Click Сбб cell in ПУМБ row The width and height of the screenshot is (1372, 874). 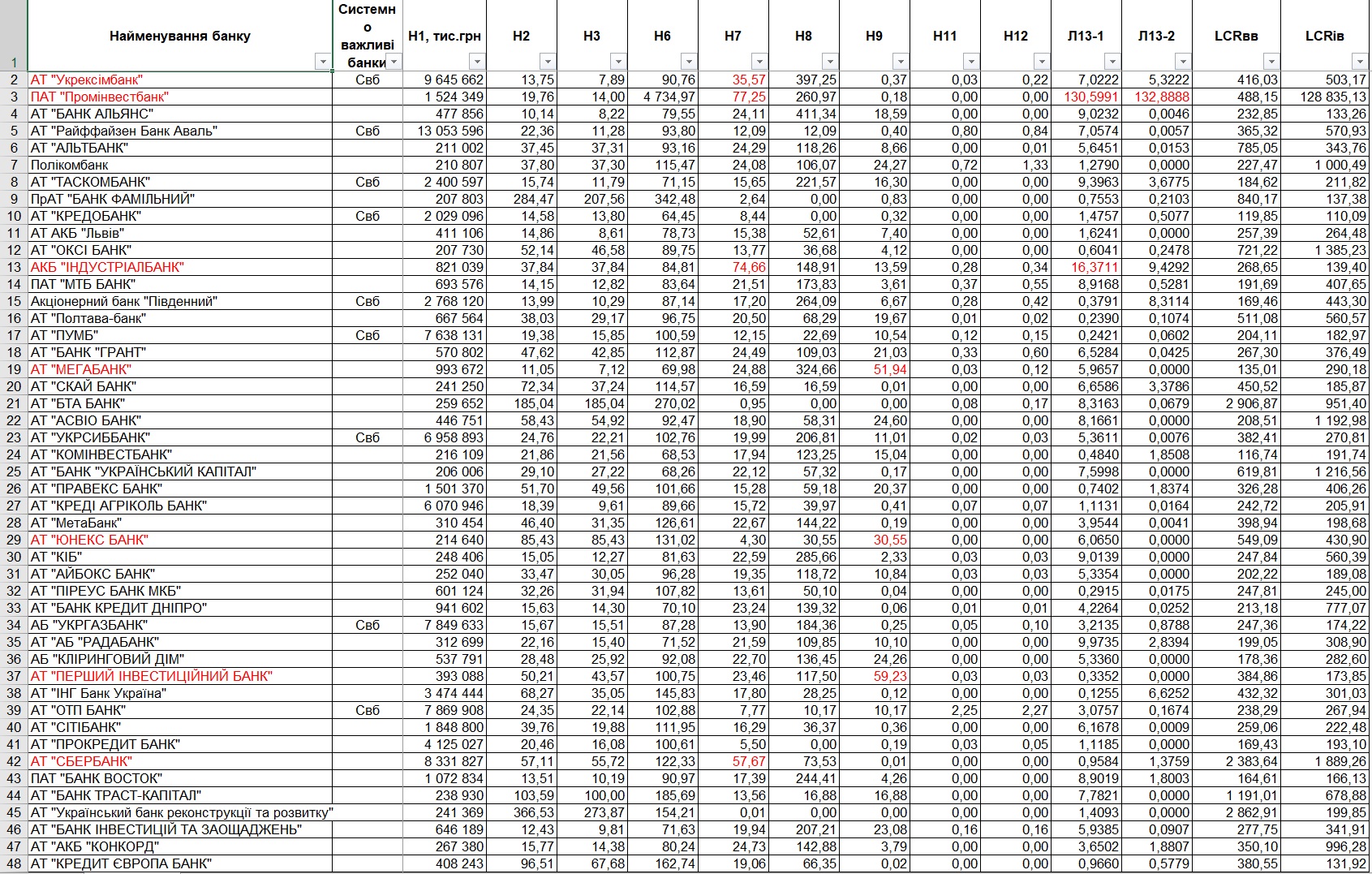368,335
